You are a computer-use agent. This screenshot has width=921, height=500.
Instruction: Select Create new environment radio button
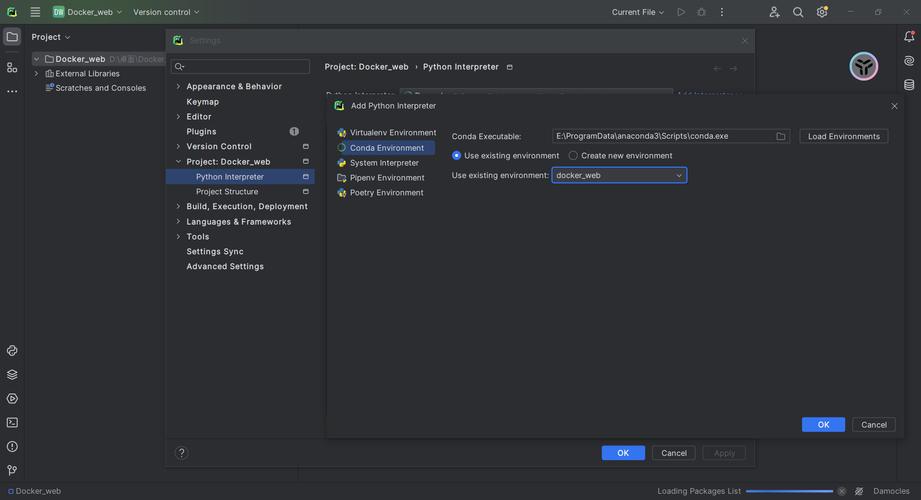[573, 156]
